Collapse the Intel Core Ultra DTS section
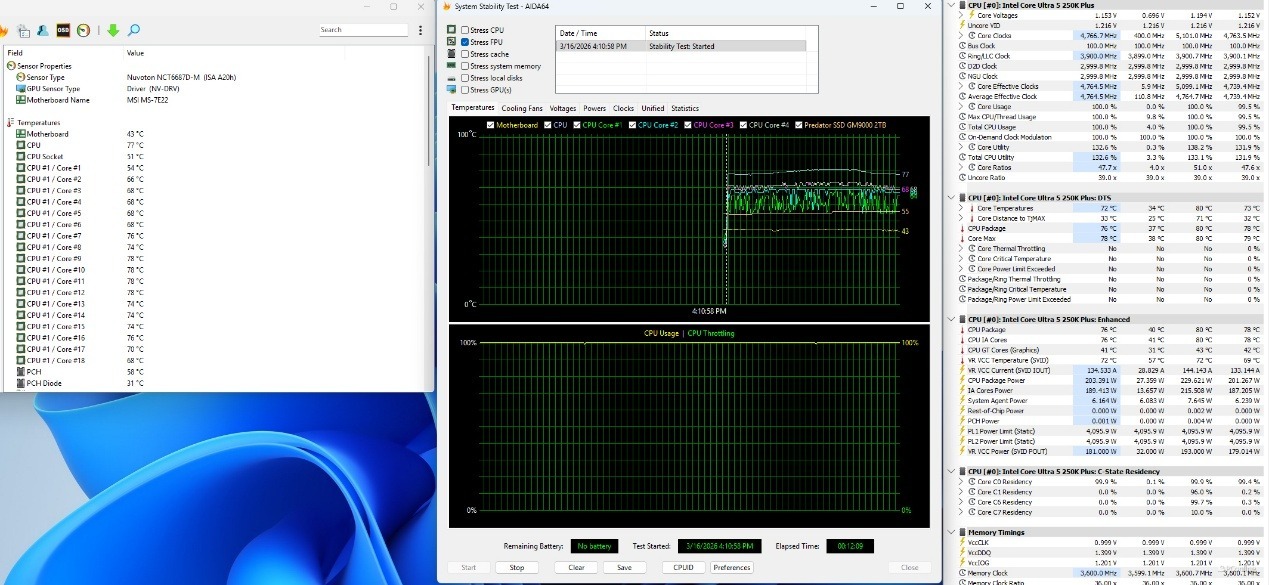The image size is (1269, 585). click(950, 197)
